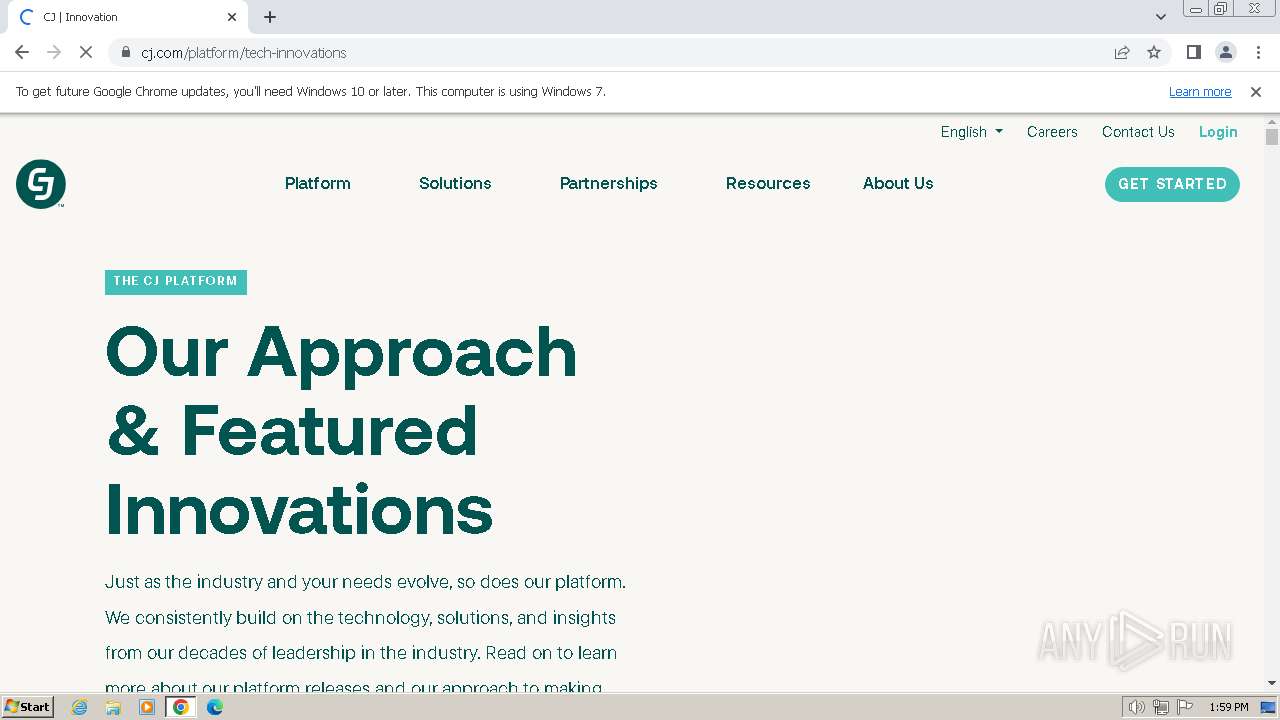The height and width of the screenshot is (720, 1280).
Task: Click the Login link
Action: point(1218,132)
